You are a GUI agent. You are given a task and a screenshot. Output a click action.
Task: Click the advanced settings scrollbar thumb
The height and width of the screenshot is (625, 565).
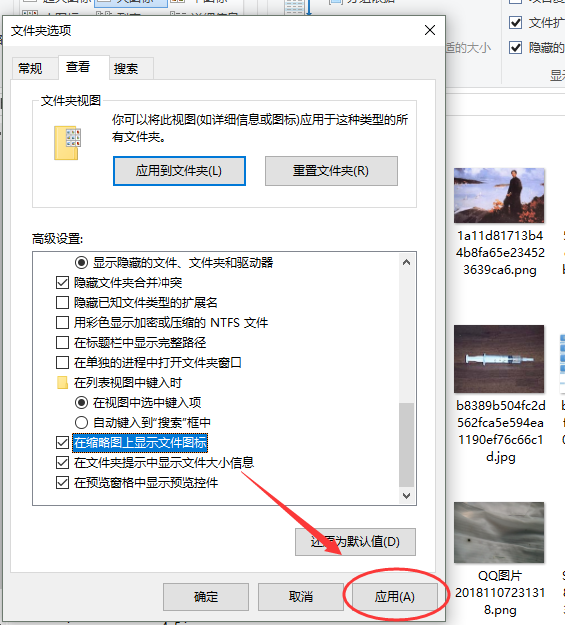(406, 445)
